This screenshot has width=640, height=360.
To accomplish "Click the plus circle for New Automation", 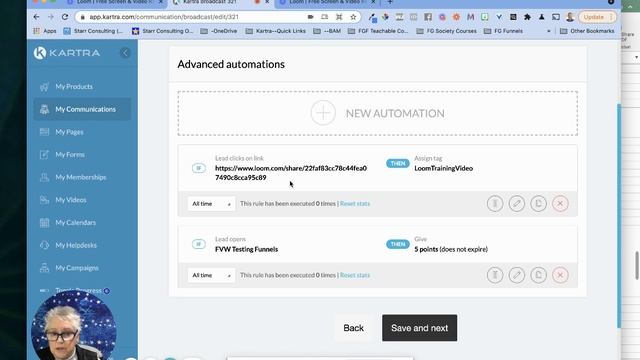I will (323, 113).
